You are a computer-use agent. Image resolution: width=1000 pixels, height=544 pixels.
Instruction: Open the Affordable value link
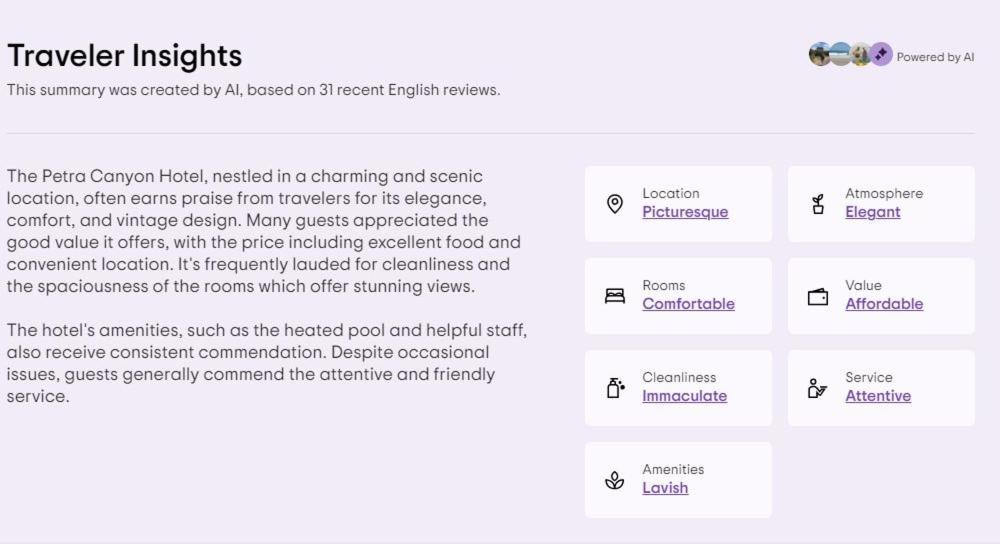click(x=884, y=304)
